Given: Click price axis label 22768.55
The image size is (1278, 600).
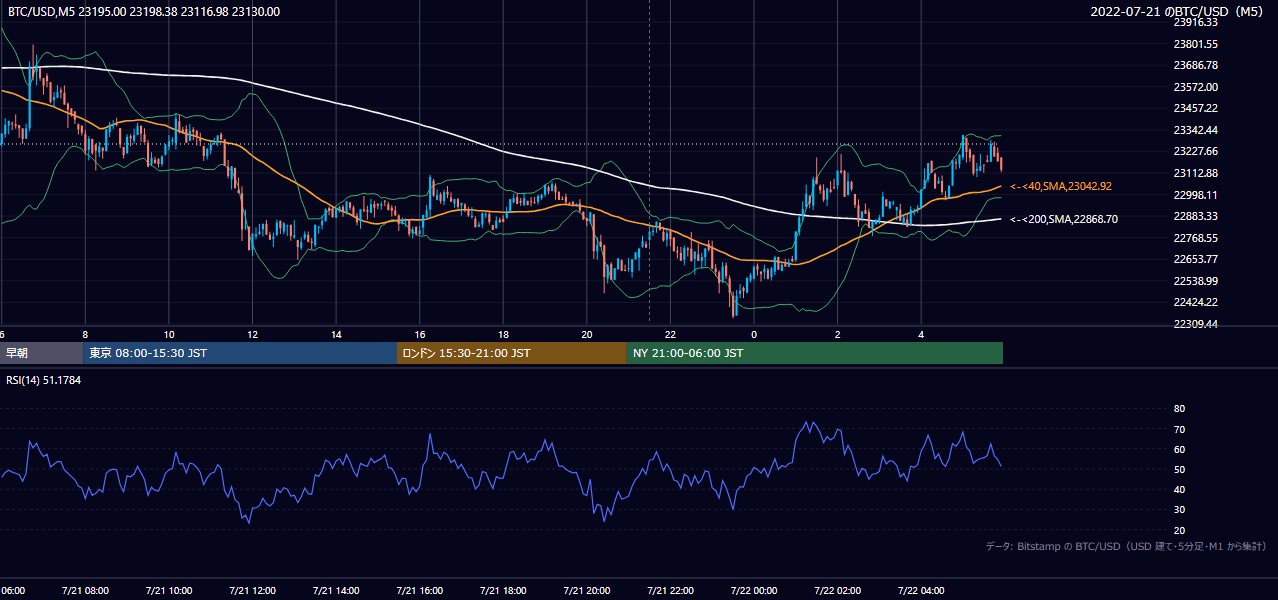Looking at the screenshot, I should [1195, 238].
